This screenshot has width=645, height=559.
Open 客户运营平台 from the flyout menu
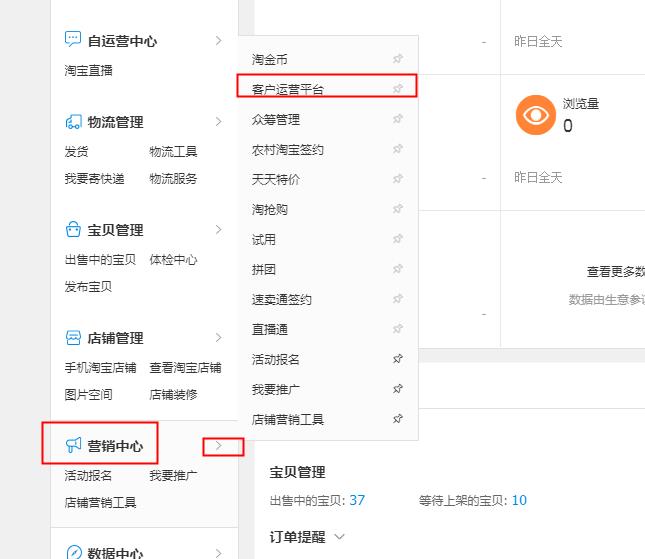click(x=288, y=89)
